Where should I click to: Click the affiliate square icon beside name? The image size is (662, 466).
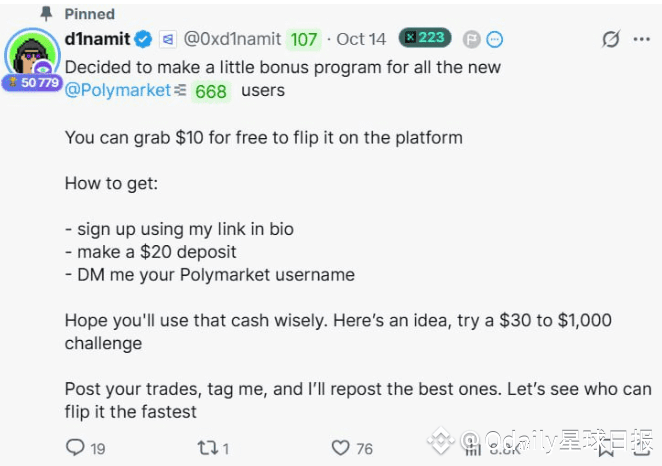168,40
